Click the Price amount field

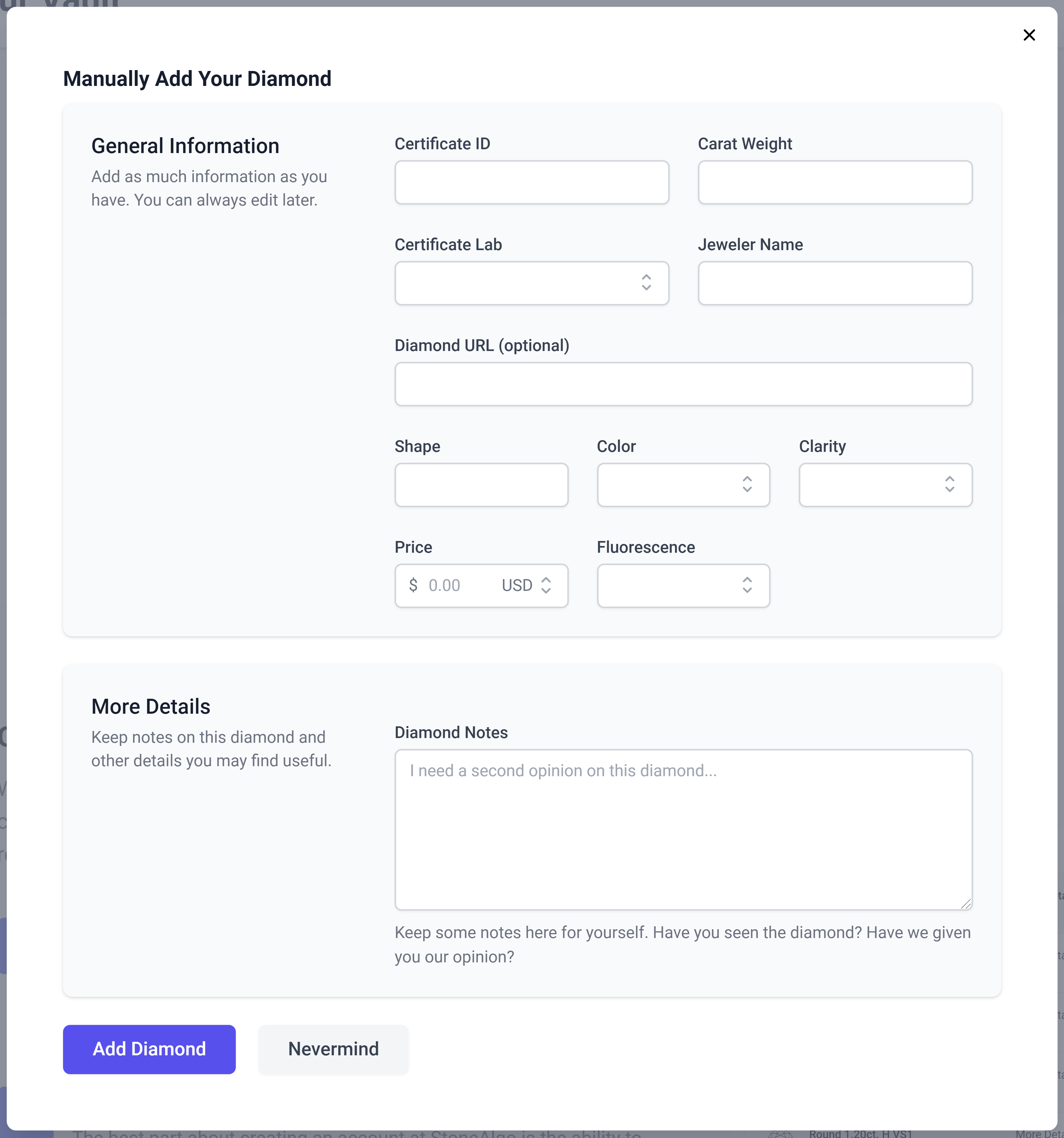coord(458,586)
